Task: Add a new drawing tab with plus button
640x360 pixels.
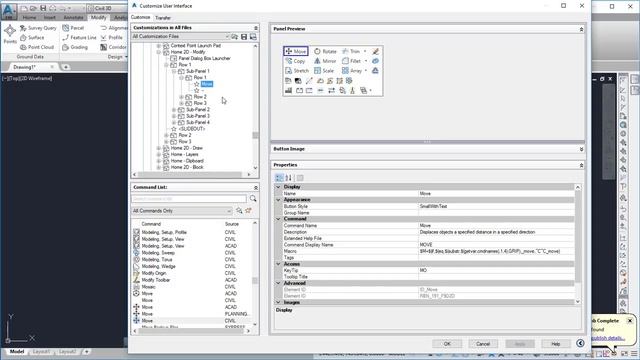Action: pos(66,67)
